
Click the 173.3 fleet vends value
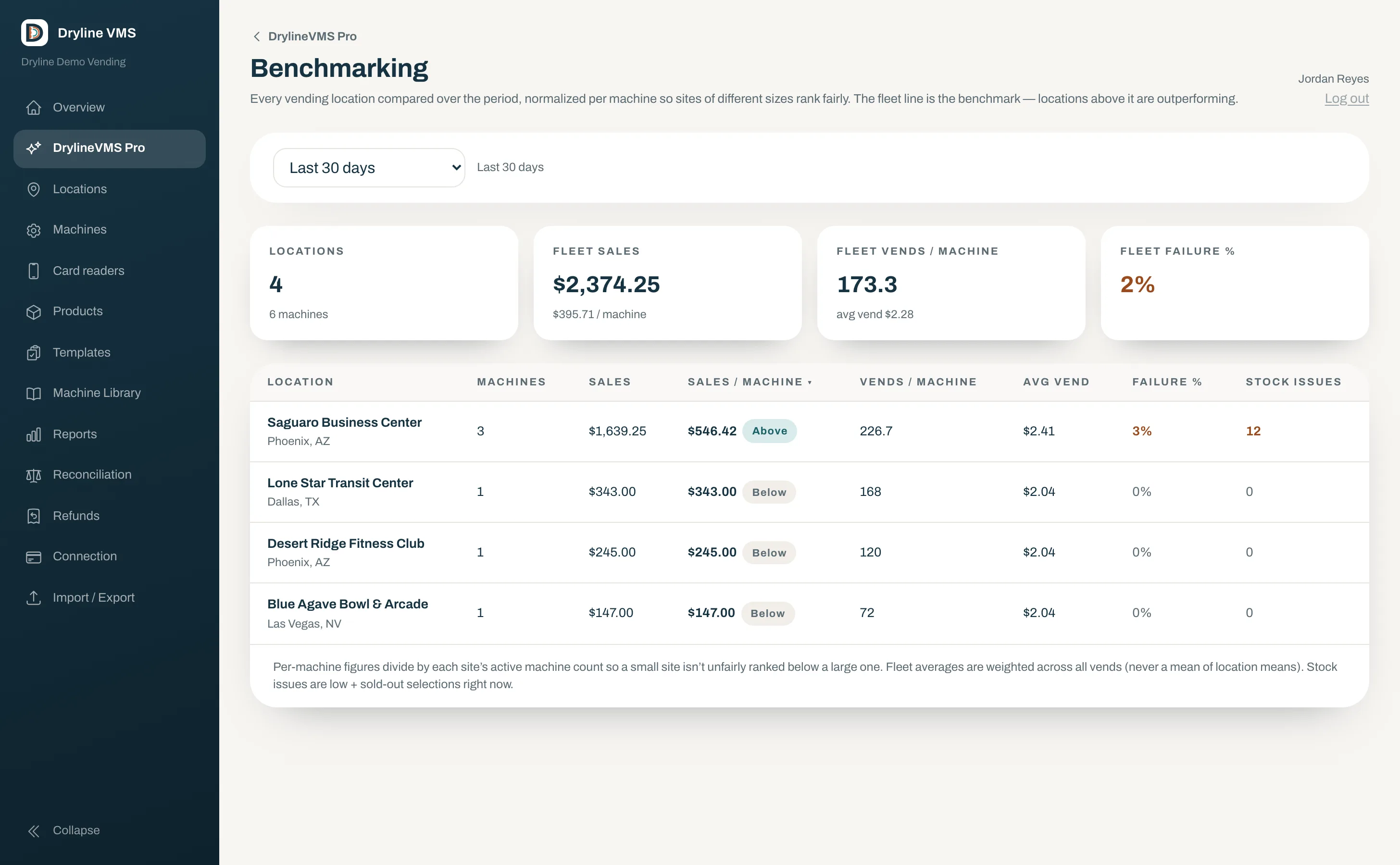(866, 285)
